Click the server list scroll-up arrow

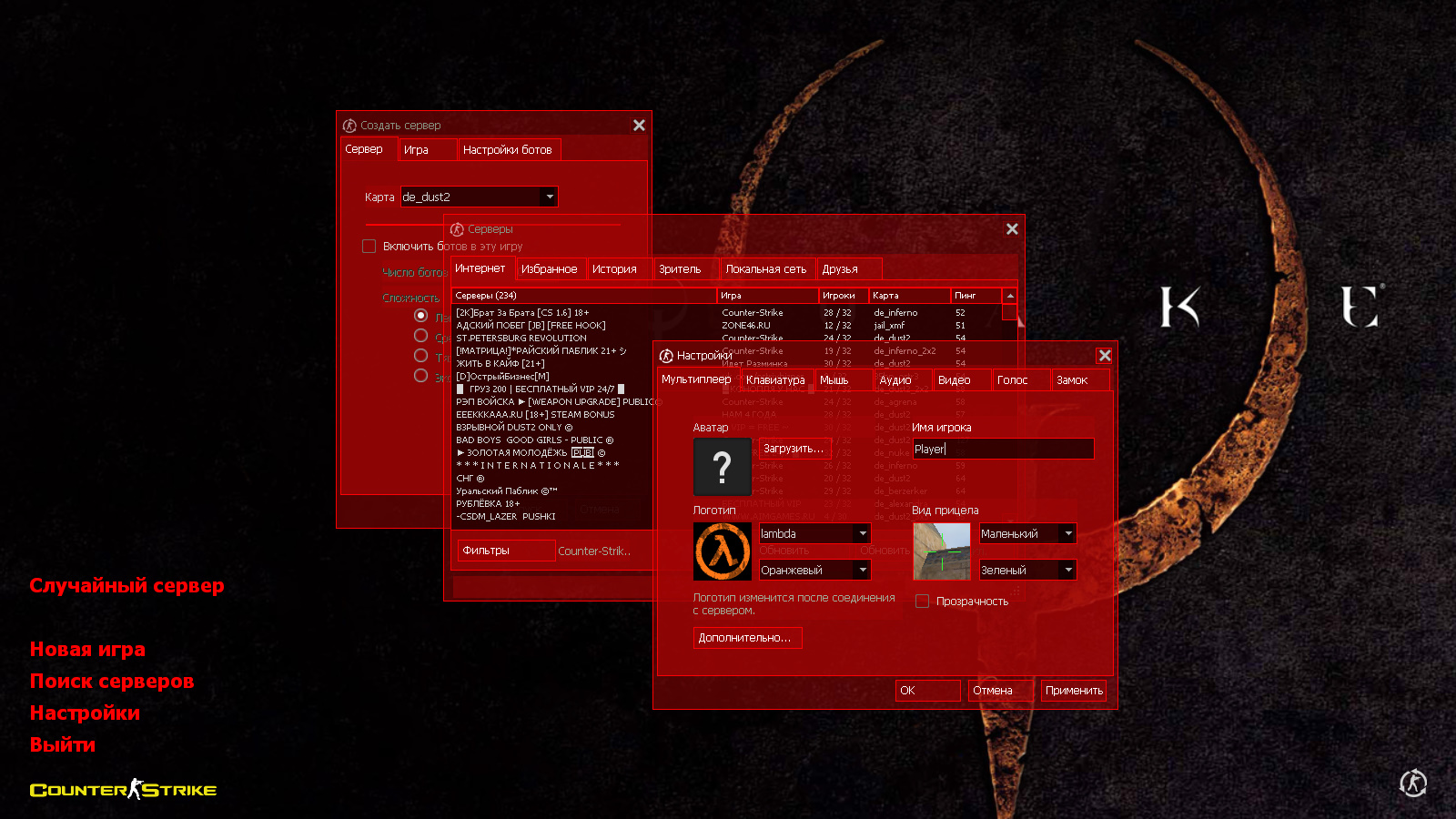1009,296
